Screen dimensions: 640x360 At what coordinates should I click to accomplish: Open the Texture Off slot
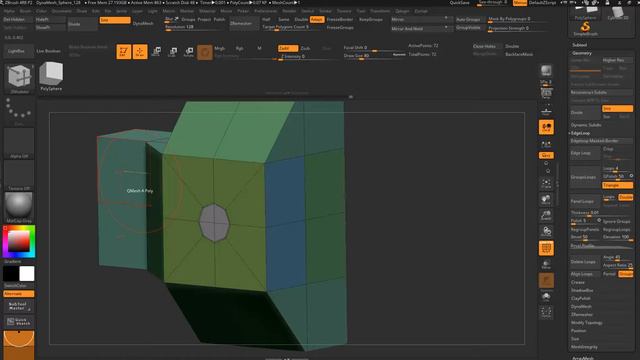coord(19,175)
